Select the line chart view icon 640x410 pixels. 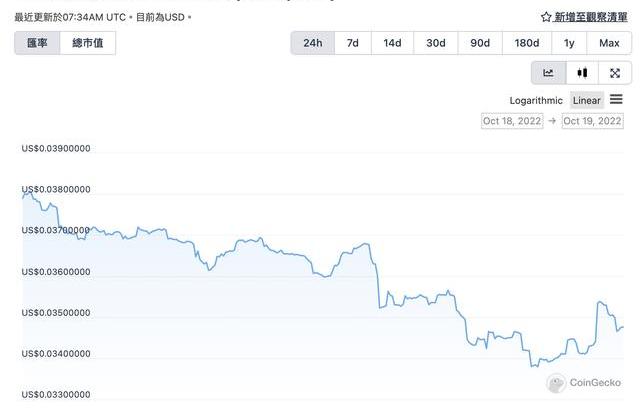[548, 73]
